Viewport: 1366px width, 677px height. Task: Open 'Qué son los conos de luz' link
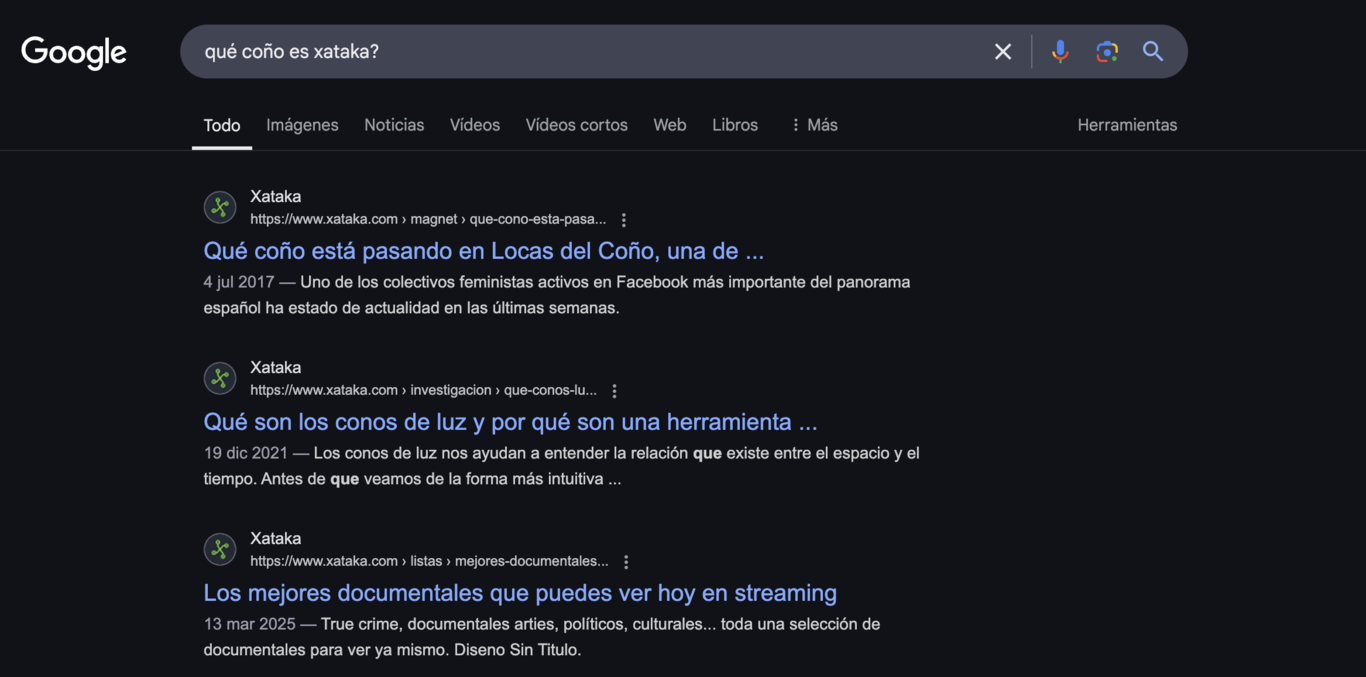(510, 422)
